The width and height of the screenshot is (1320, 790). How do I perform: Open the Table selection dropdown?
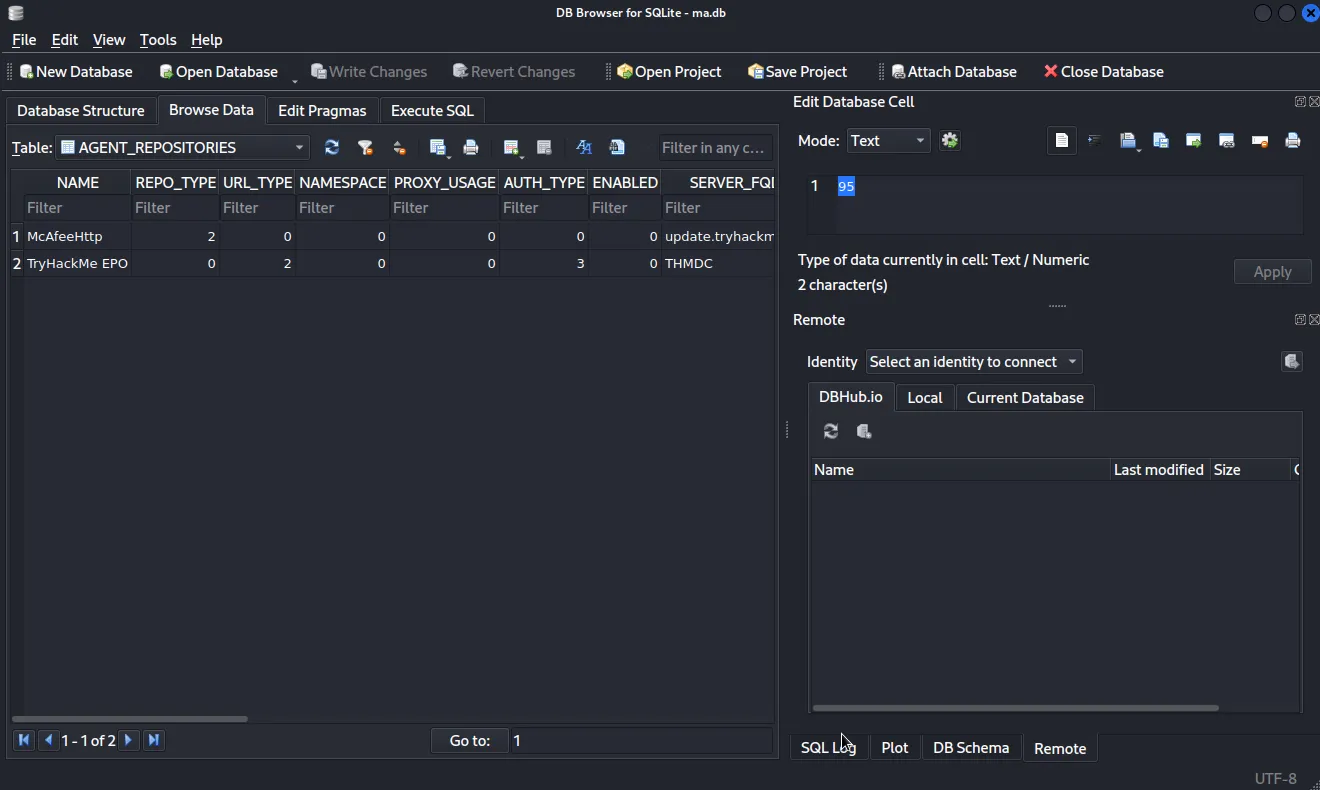click(x=183, y=147)
